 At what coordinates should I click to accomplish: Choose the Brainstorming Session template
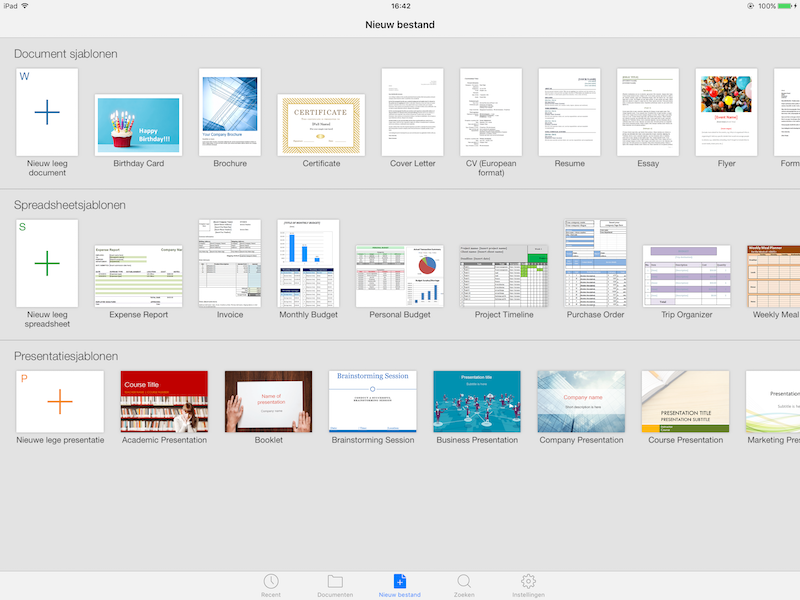(372, 401)
